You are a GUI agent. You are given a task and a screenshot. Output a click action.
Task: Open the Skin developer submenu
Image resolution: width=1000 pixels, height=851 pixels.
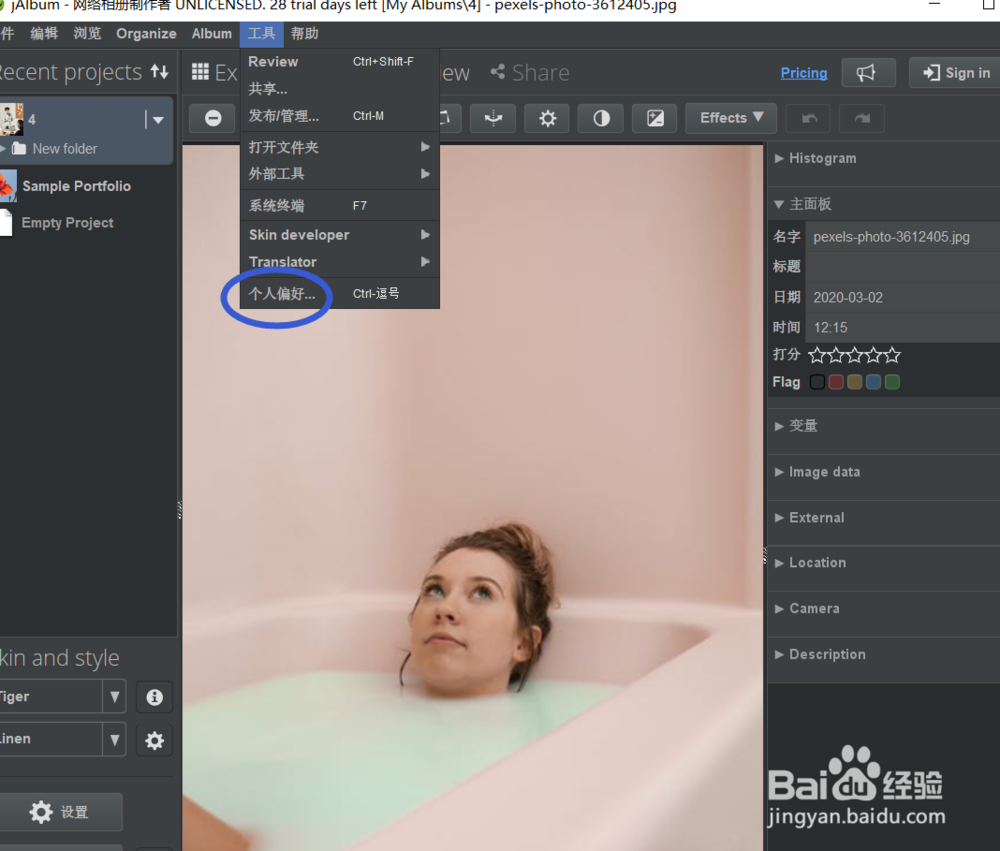click(x=339, y=235)
